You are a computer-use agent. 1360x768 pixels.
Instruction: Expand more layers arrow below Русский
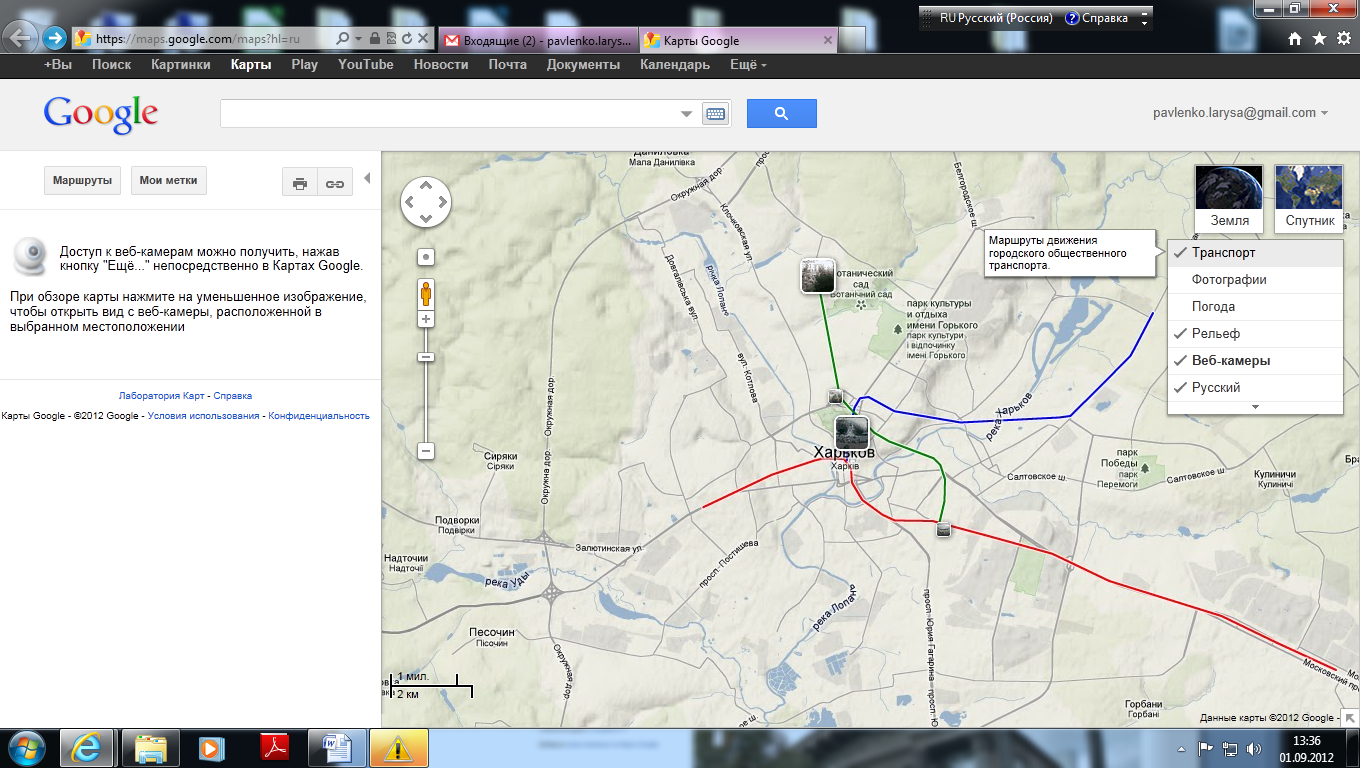click(x=1255, y=407)
